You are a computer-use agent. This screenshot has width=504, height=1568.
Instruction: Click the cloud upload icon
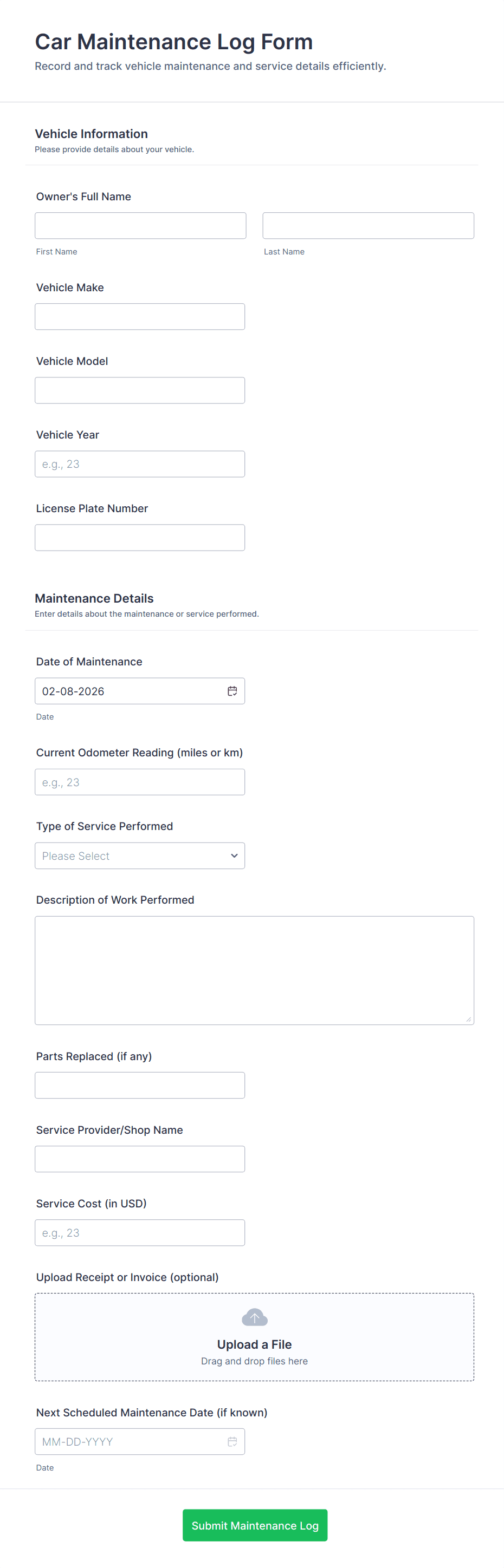click(254, 1317)
